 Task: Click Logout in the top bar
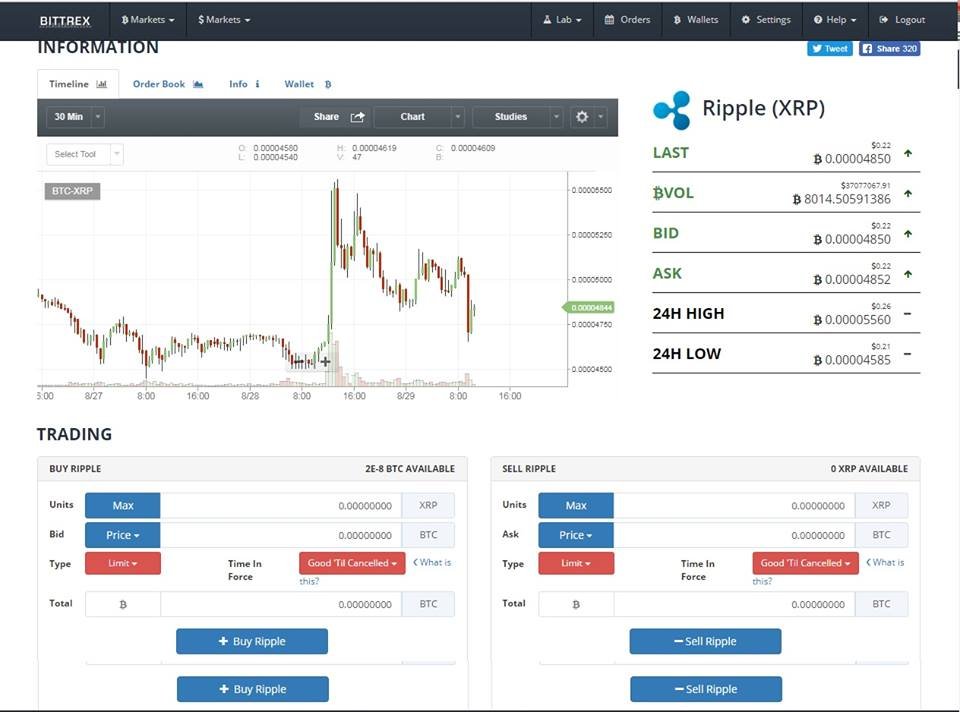point(902,20)
